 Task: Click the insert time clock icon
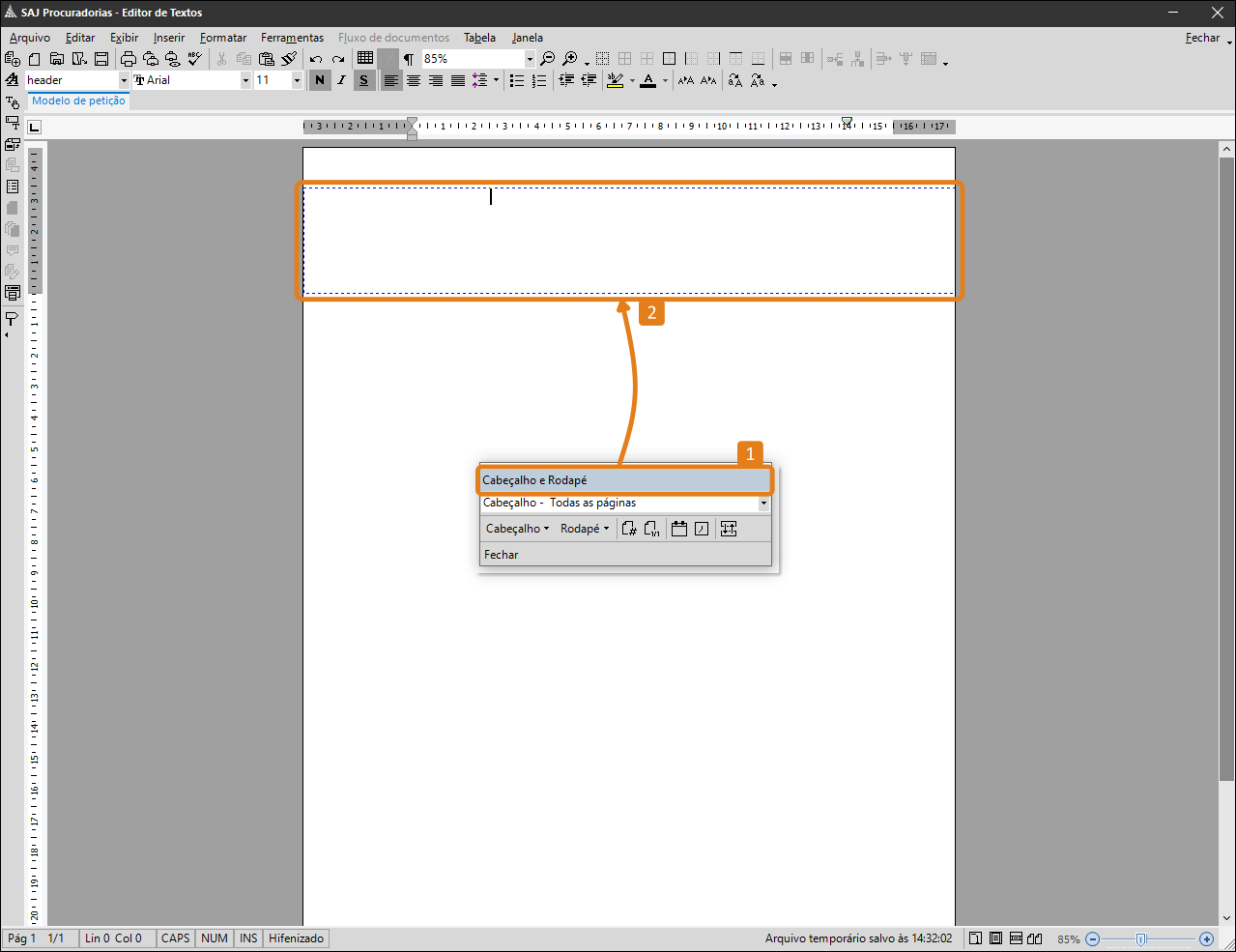pos(702,529)
